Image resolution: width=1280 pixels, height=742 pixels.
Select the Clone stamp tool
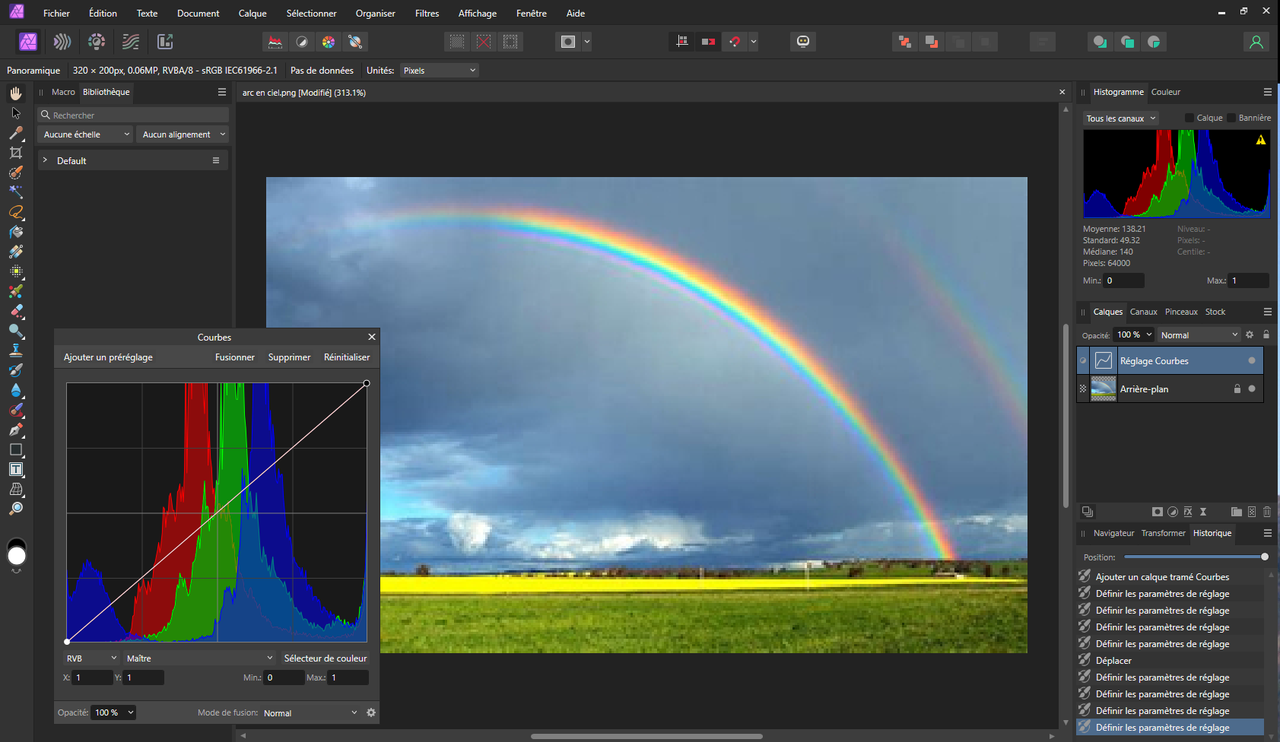pyautogui.click(x=16, y=350)
